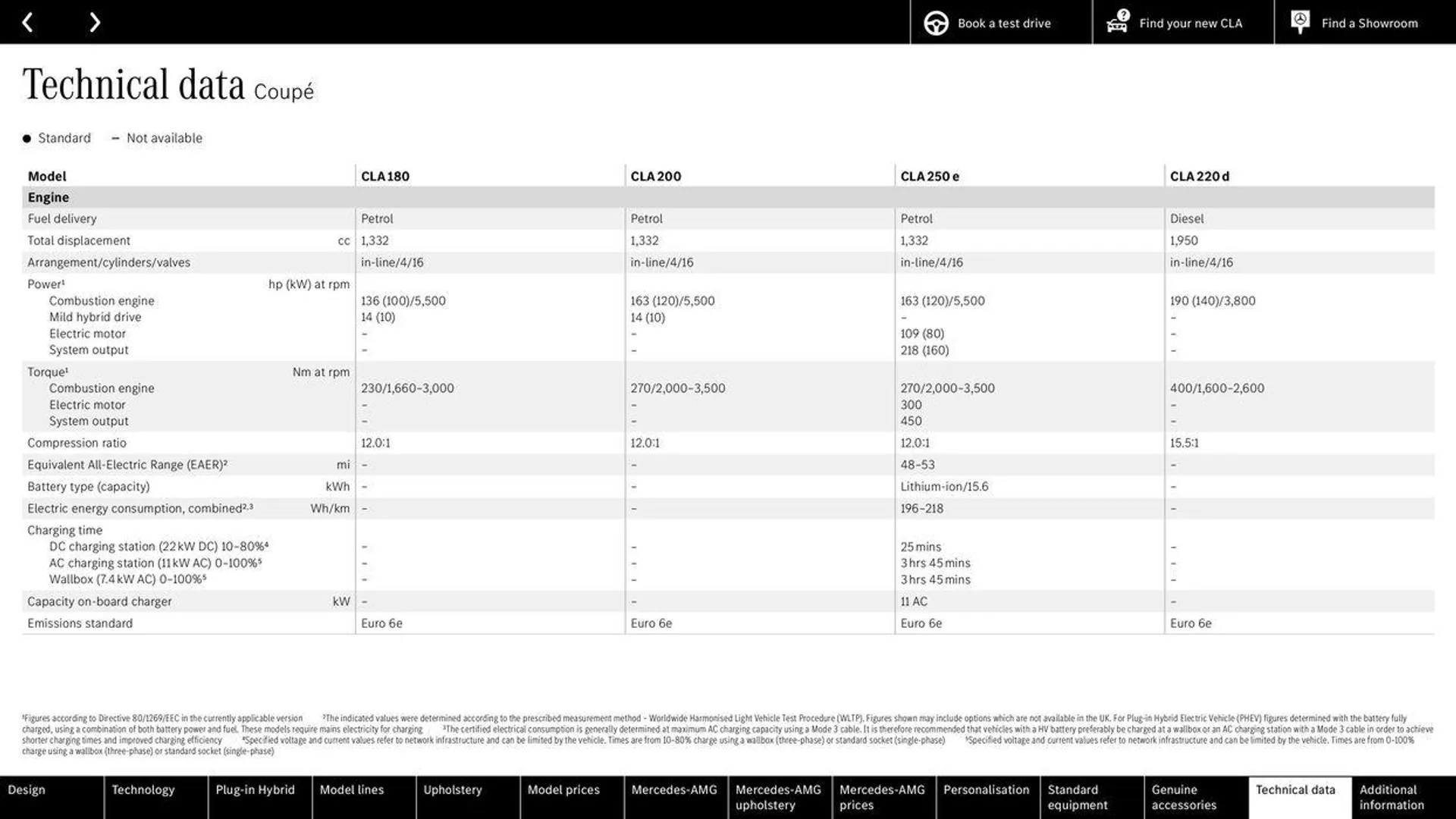Click DC charging station (22 kW DC) label
Viewport: 1456px width, 819px height.
(159, 547)
